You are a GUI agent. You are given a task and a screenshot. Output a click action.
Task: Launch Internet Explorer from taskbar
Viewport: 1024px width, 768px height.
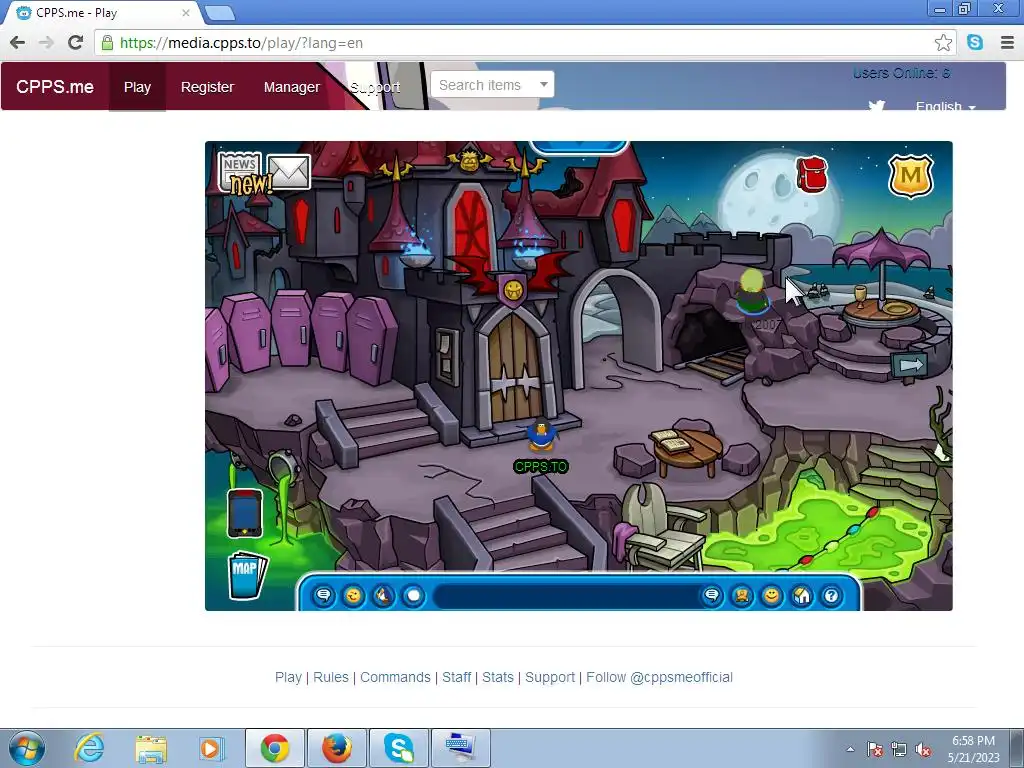click(x=89, y=748)
